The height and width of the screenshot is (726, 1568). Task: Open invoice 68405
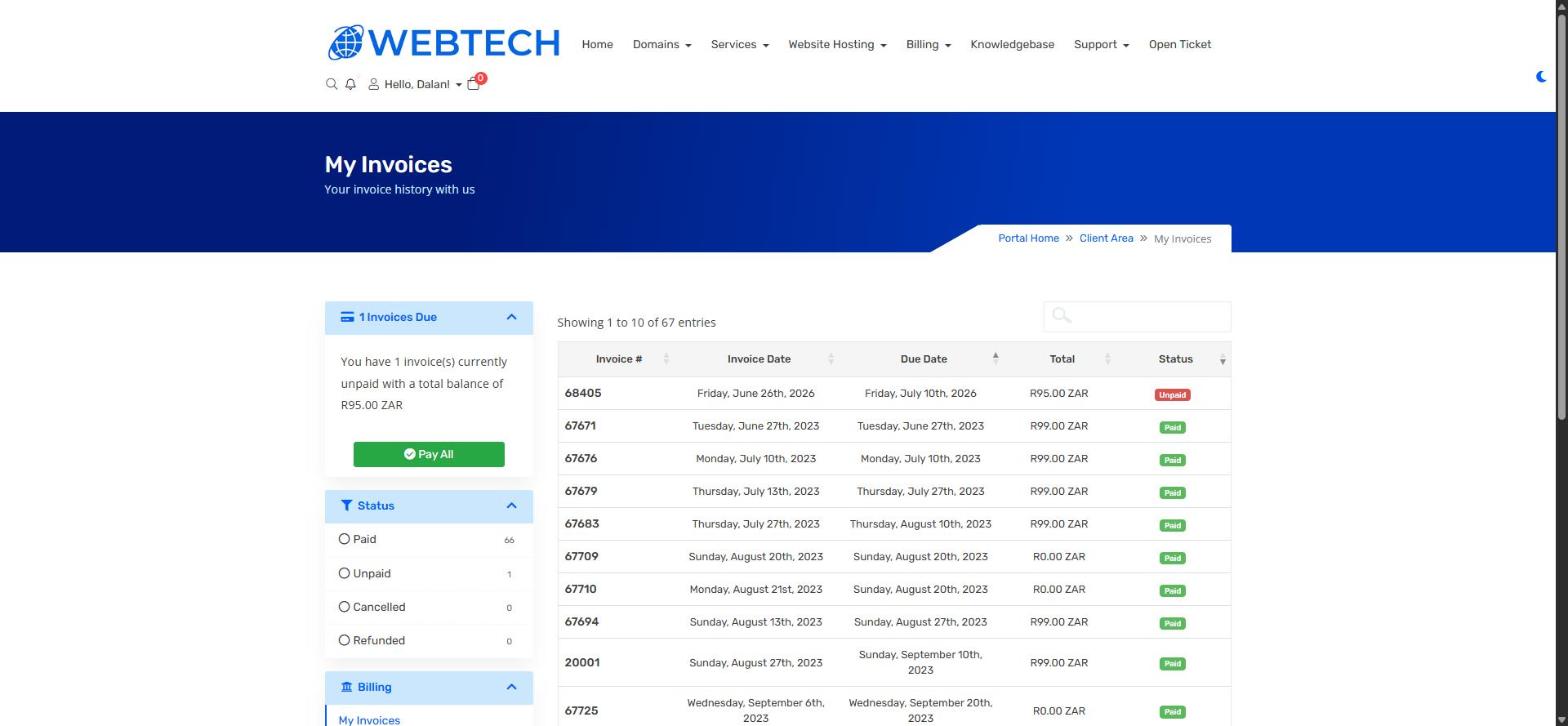coord(583,393)
